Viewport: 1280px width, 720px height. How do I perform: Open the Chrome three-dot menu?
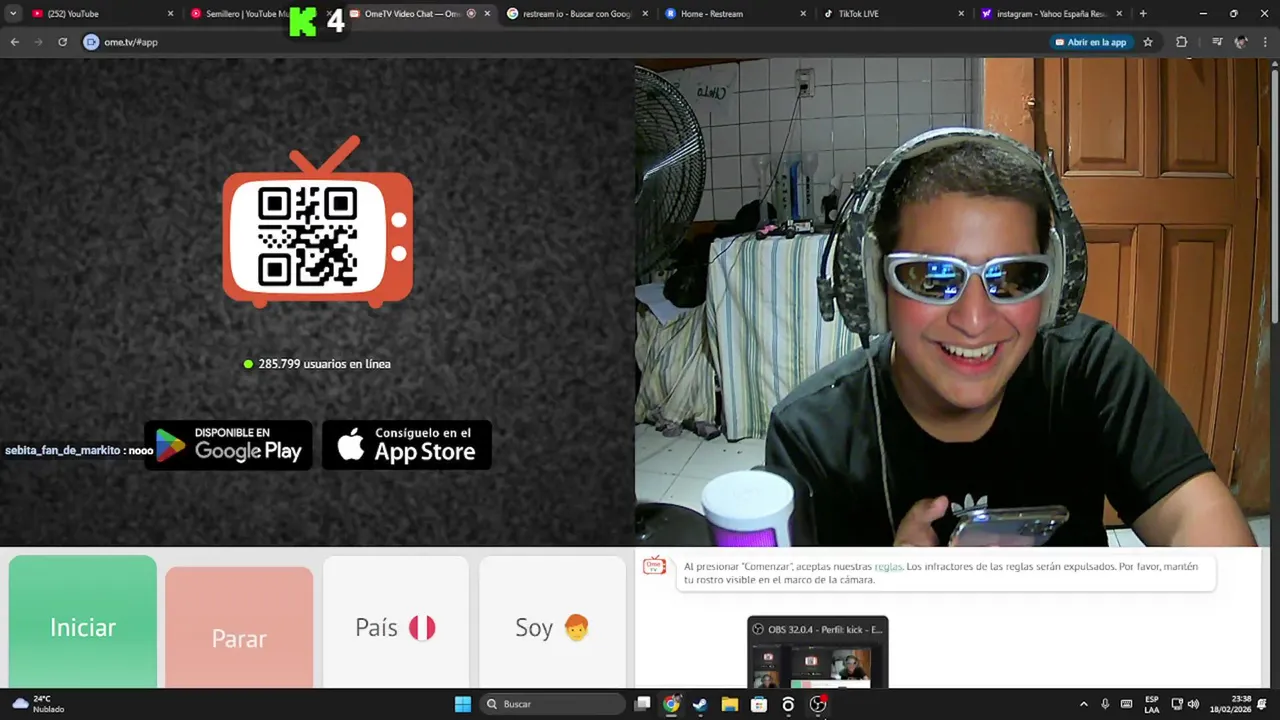pyautogui.click(x=1265, y=42)
